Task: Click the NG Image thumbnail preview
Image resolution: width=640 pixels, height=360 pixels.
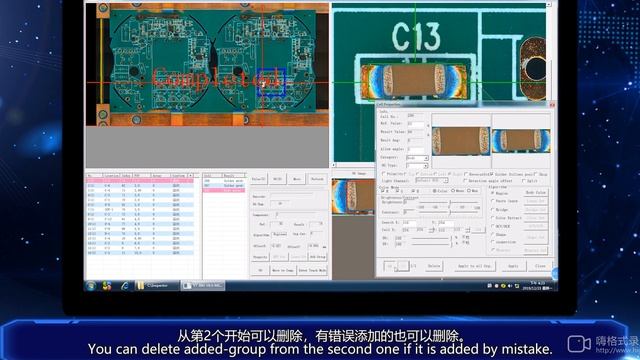Action: pyautogui.click(x=353, y=197)
